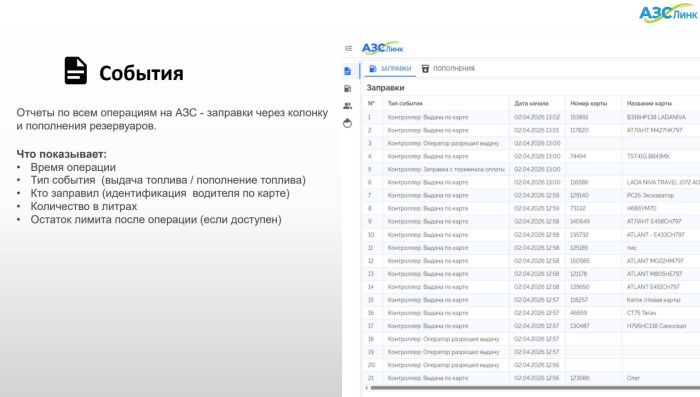The width and height of the screenshot is (700, 397).
Task: Select card number 125185
Action: pyautogui.click(x=579, y=248)
